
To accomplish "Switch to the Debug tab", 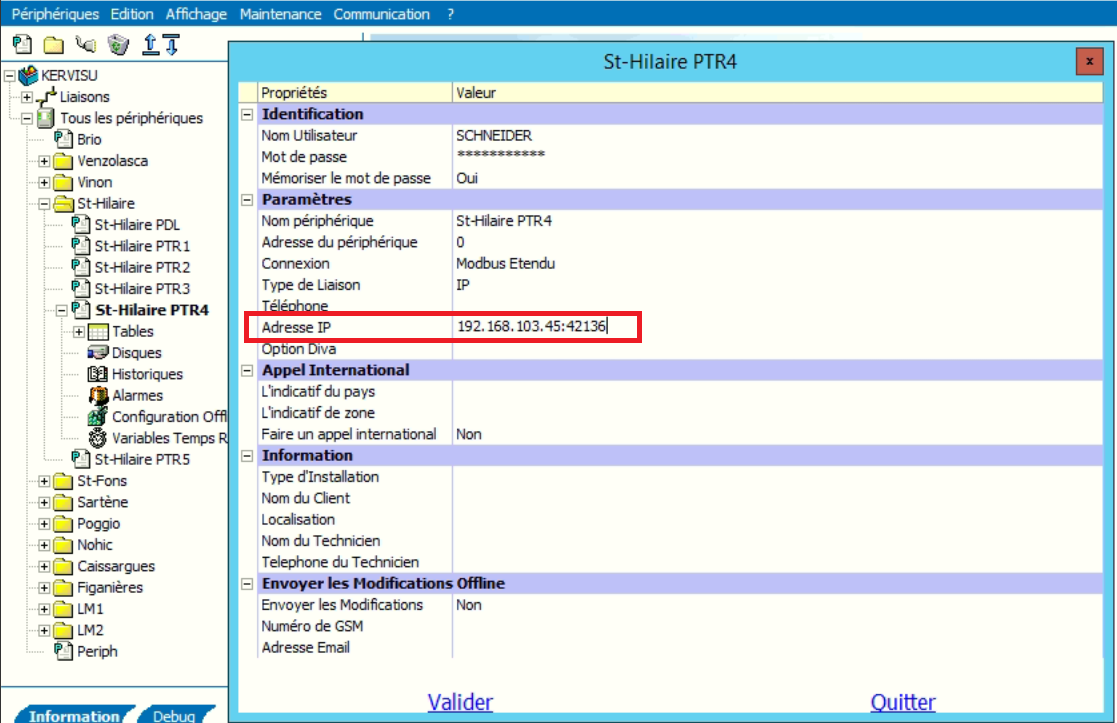I will pos(174,716).
